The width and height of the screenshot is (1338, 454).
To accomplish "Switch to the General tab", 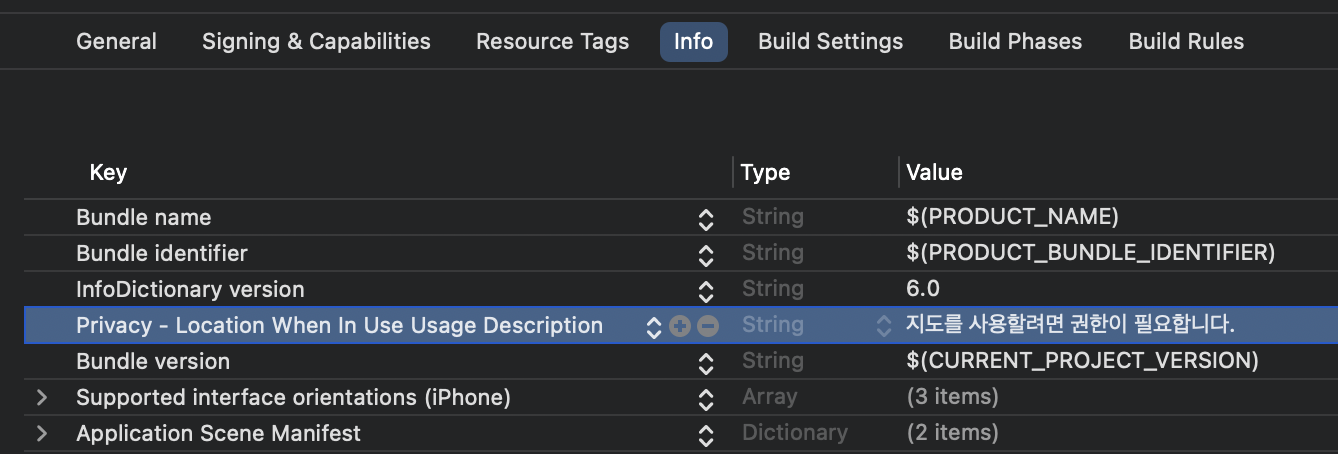I will coord(116,42).
